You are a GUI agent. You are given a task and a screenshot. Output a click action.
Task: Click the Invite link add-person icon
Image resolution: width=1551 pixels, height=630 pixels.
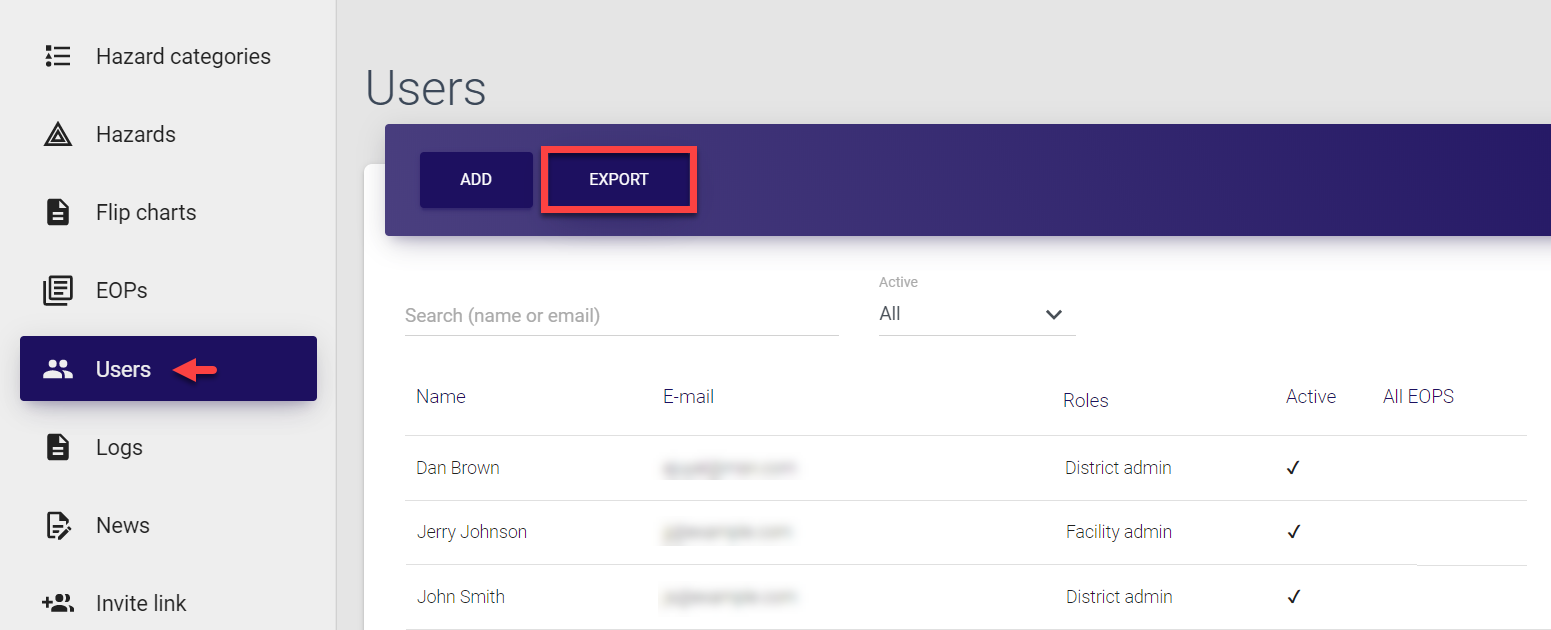(58, 603)
